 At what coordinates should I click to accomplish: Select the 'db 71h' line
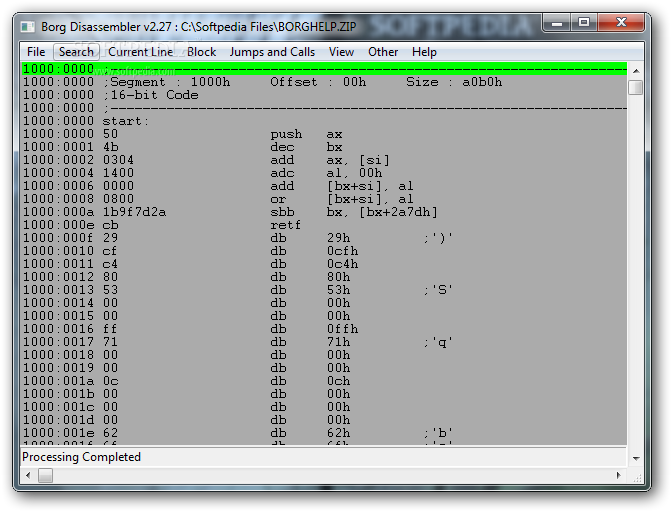324,342
